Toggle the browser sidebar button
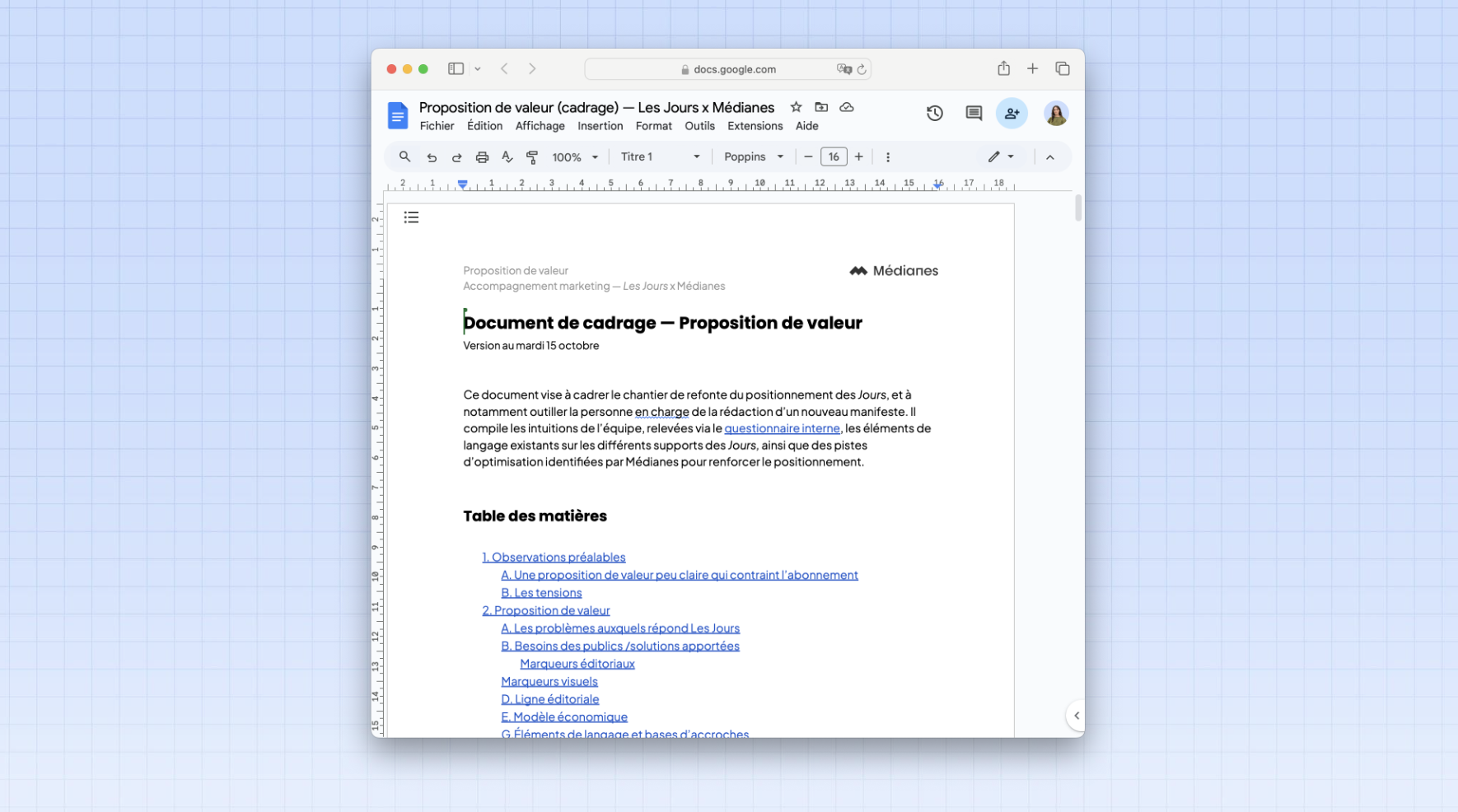The width and height of the screenshot is (1458, 812). pyautogui.click(x=456, y=69)
